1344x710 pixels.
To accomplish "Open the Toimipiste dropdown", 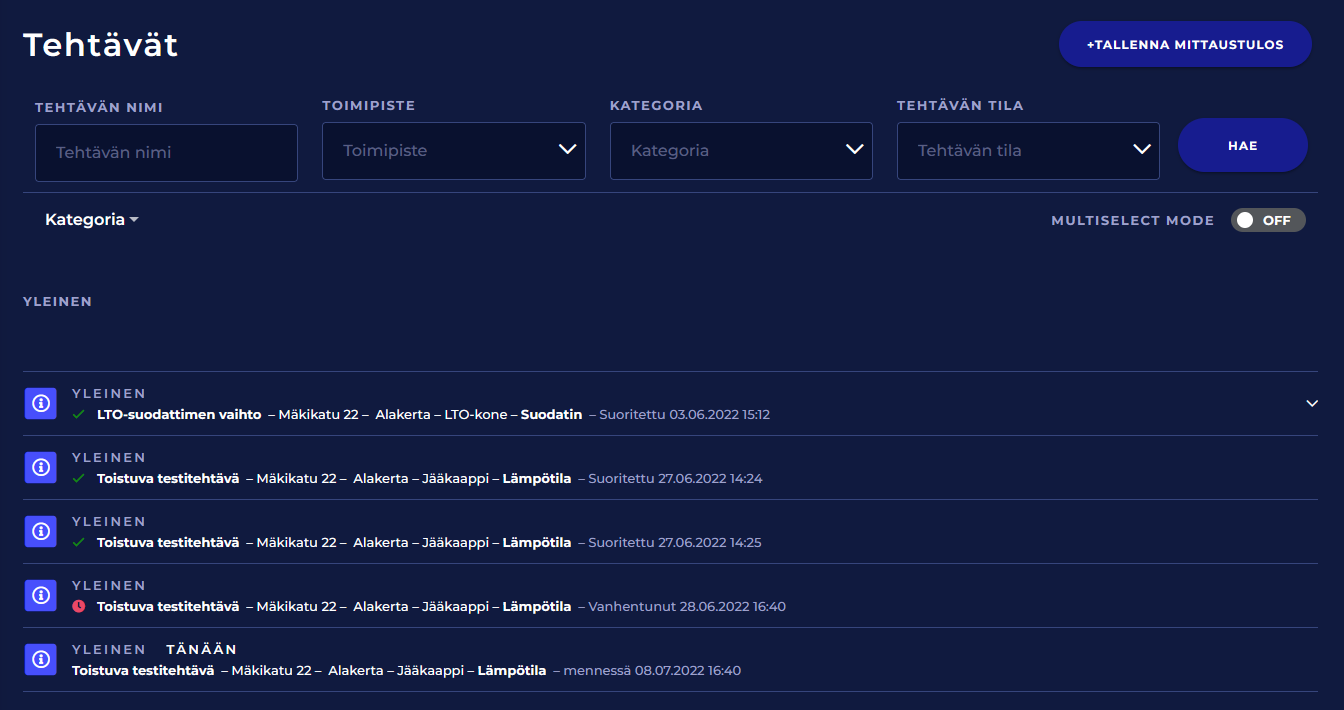I will 453,151.
